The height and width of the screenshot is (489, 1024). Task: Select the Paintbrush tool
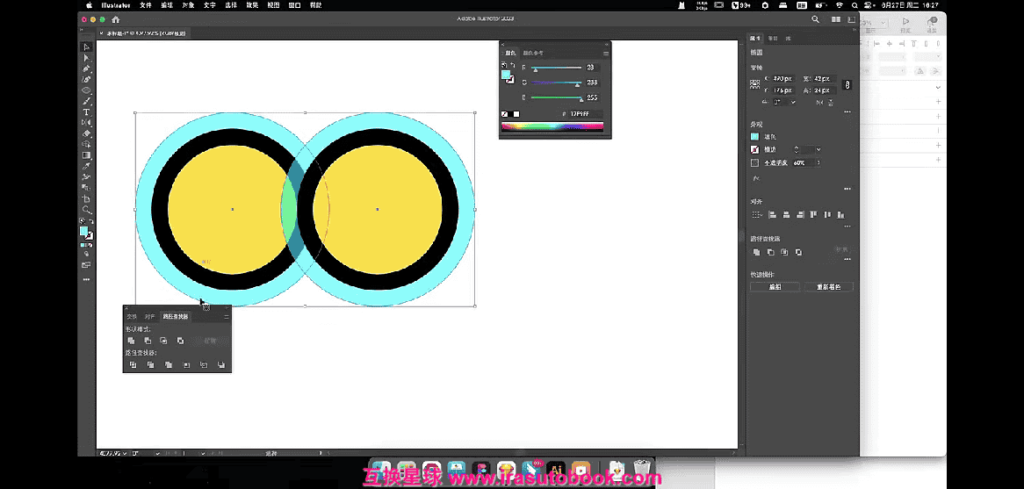click(86, 101)
